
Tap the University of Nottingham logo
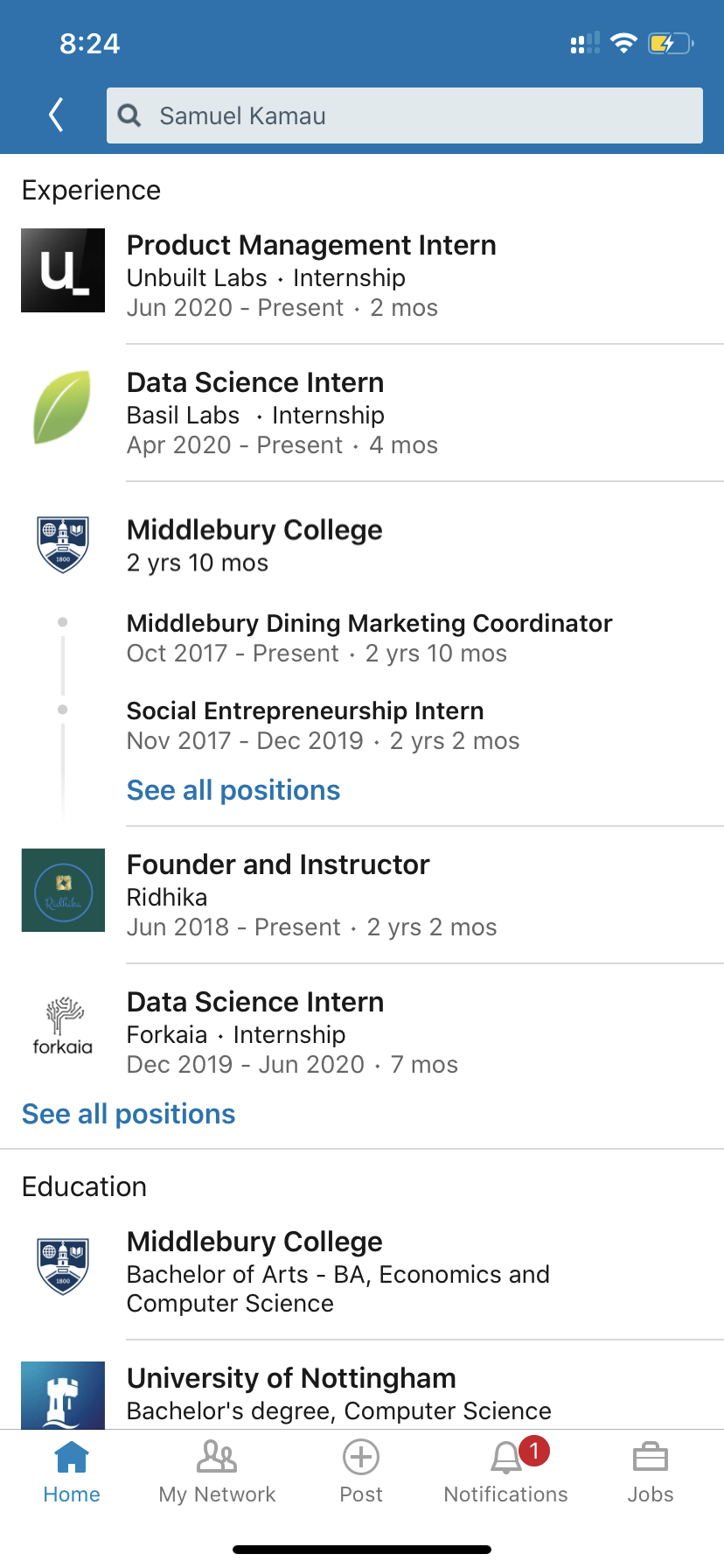coord(63,1396)
